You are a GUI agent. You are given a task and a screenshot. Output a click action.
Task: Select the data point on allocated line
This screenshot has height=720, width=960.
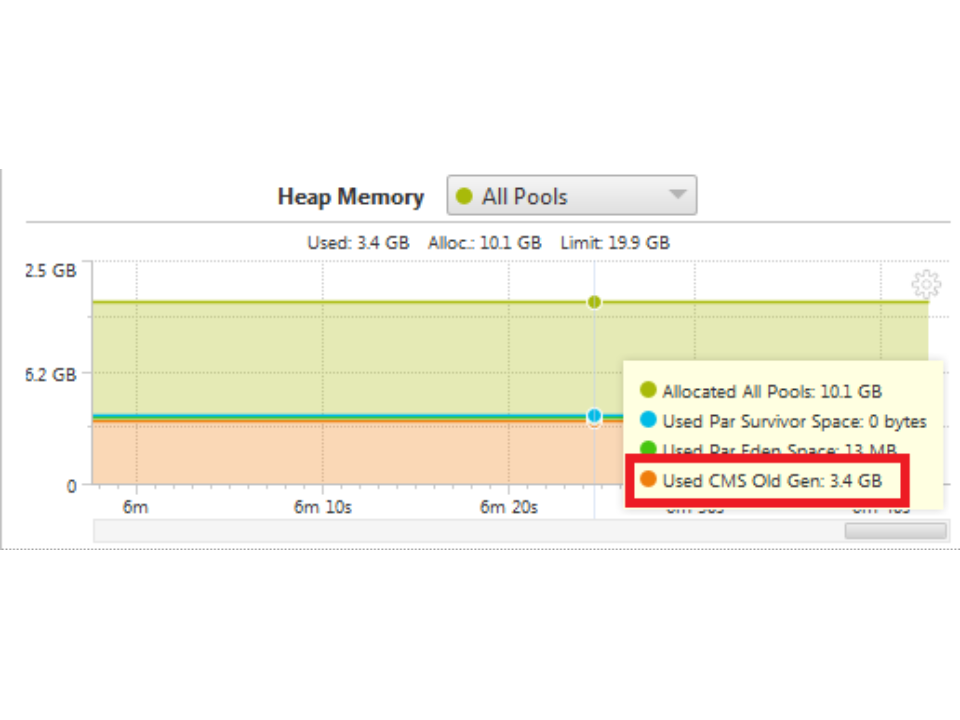pos(595,302)
